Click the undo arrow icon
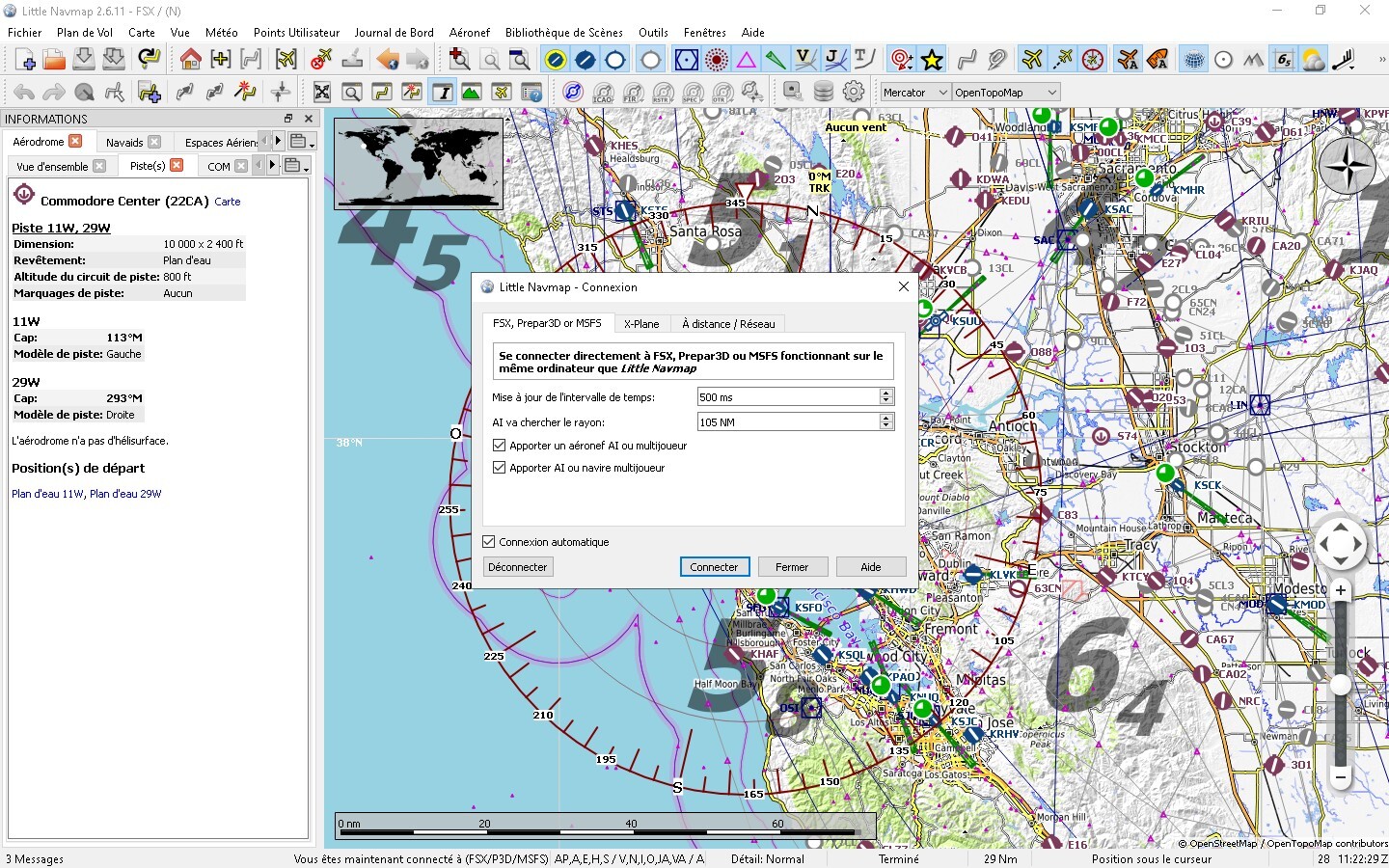The width and height of the screenshot is (1389, 868). point(24,92)
